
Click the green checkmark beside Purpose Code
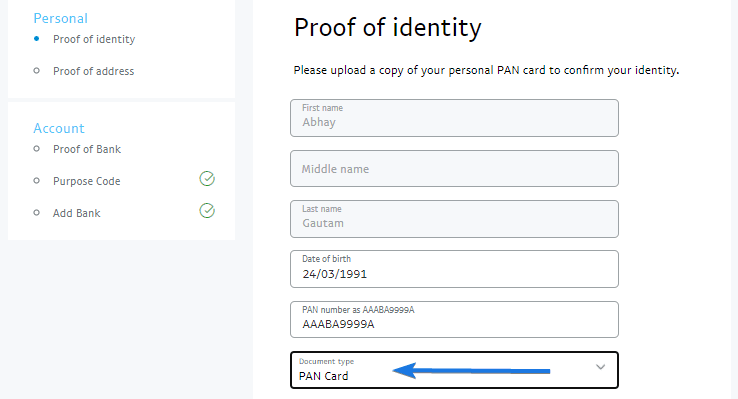(207, 179)
